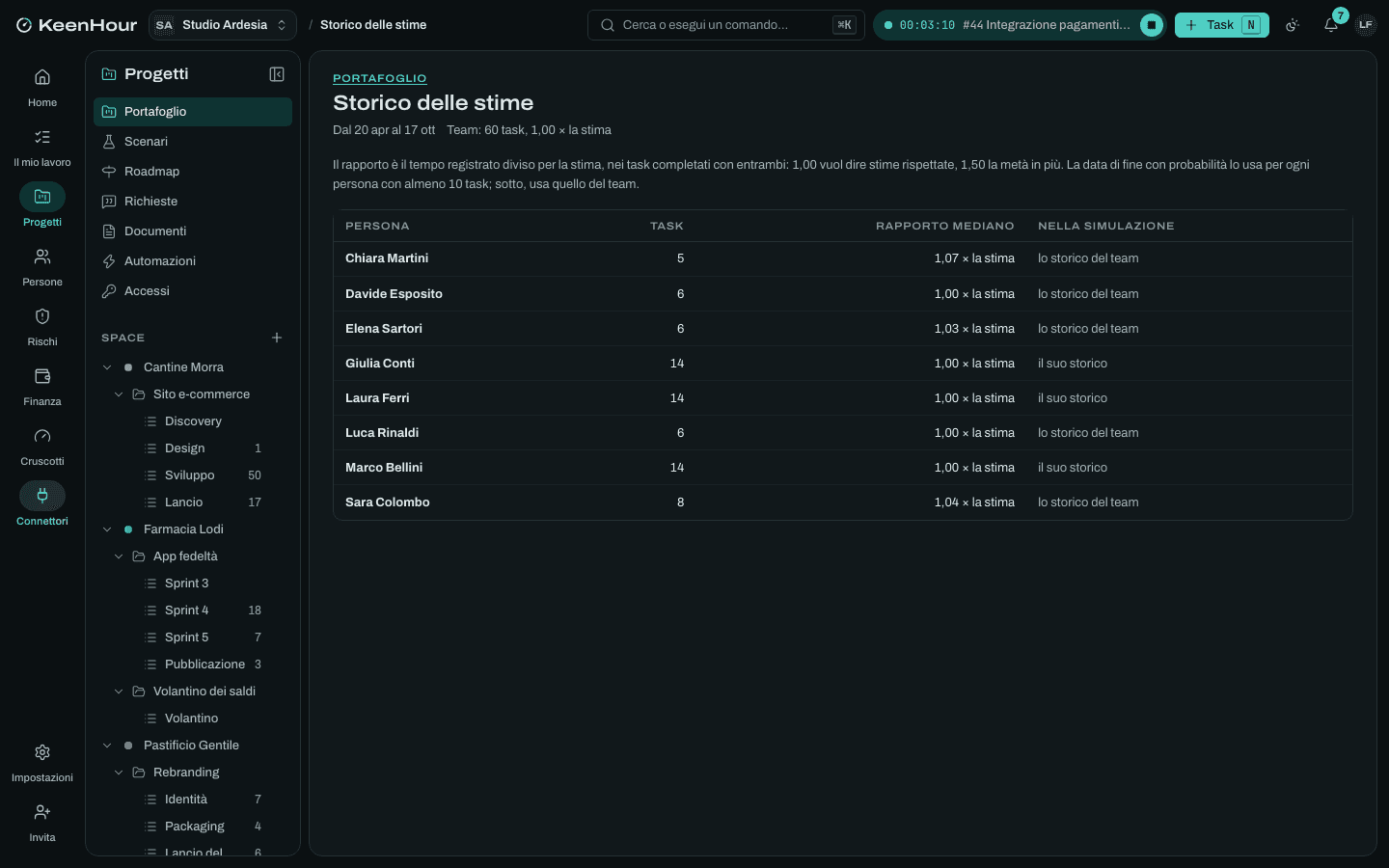Open Richieste menu item

tap(193, 202)
